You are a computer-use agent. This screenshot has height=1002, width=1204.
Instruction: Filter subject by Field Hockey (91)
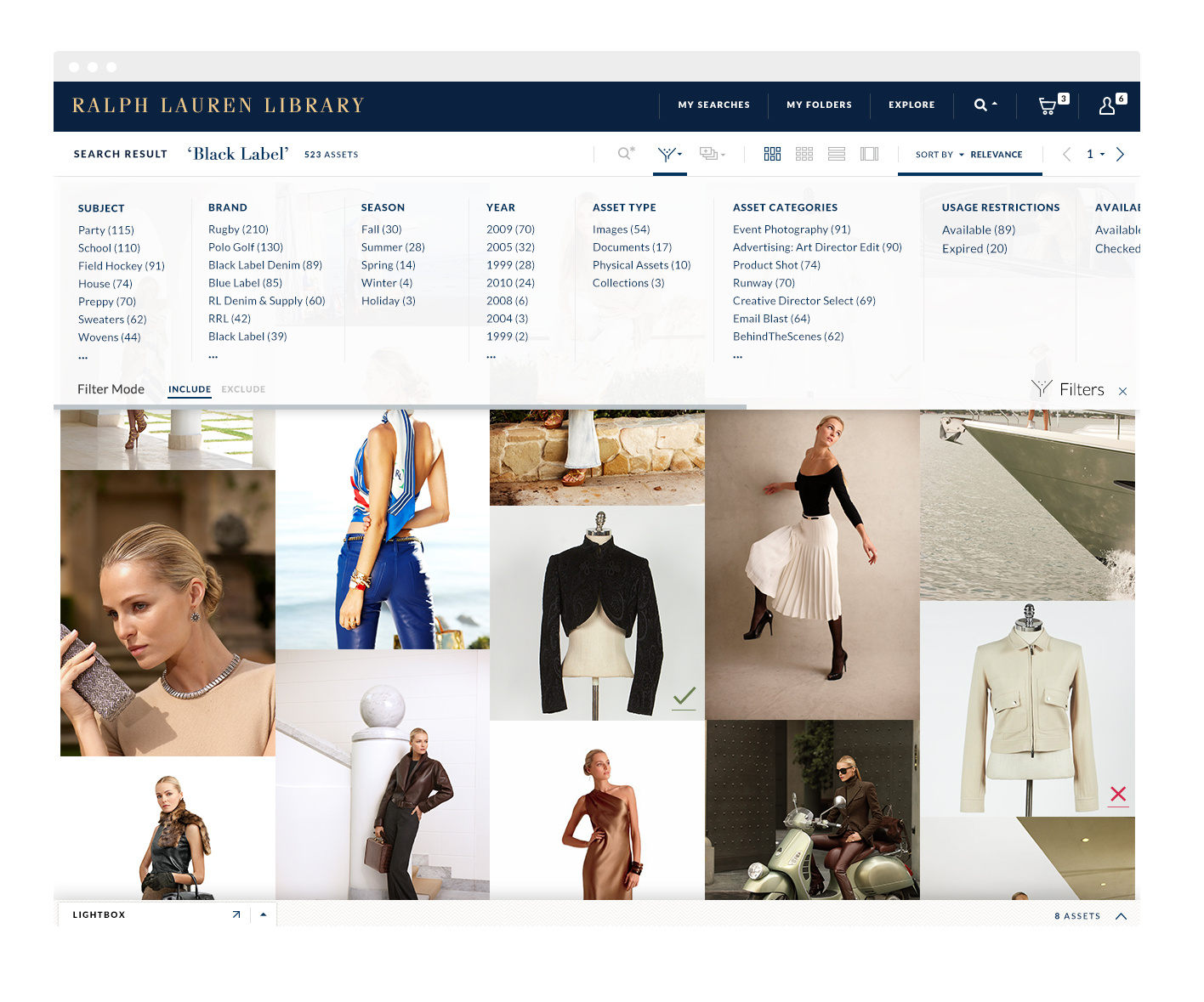pos(122,266)
